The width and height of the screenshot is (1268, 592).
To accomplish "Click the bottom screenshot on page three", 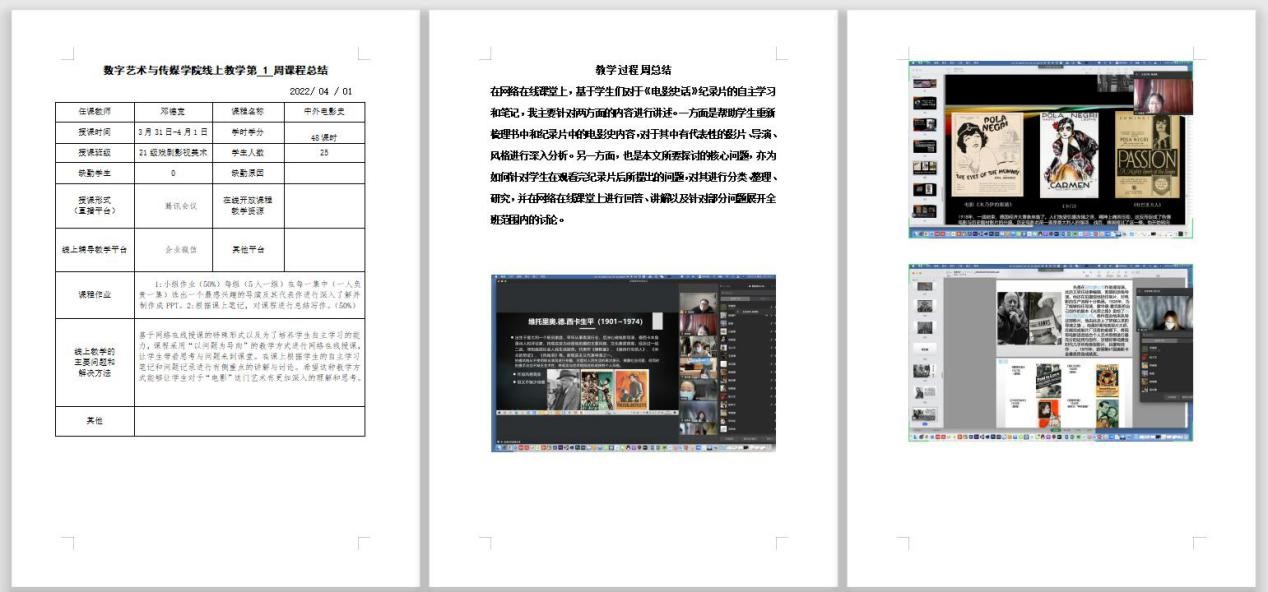I will [x=1050, y=352].
